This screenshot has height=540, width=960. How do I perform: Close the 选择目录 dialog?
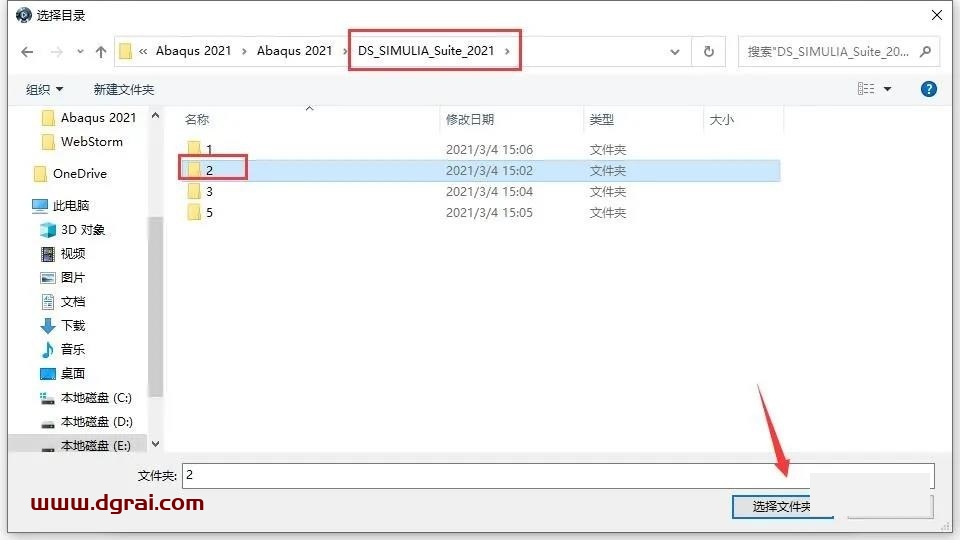click(937, 15)
